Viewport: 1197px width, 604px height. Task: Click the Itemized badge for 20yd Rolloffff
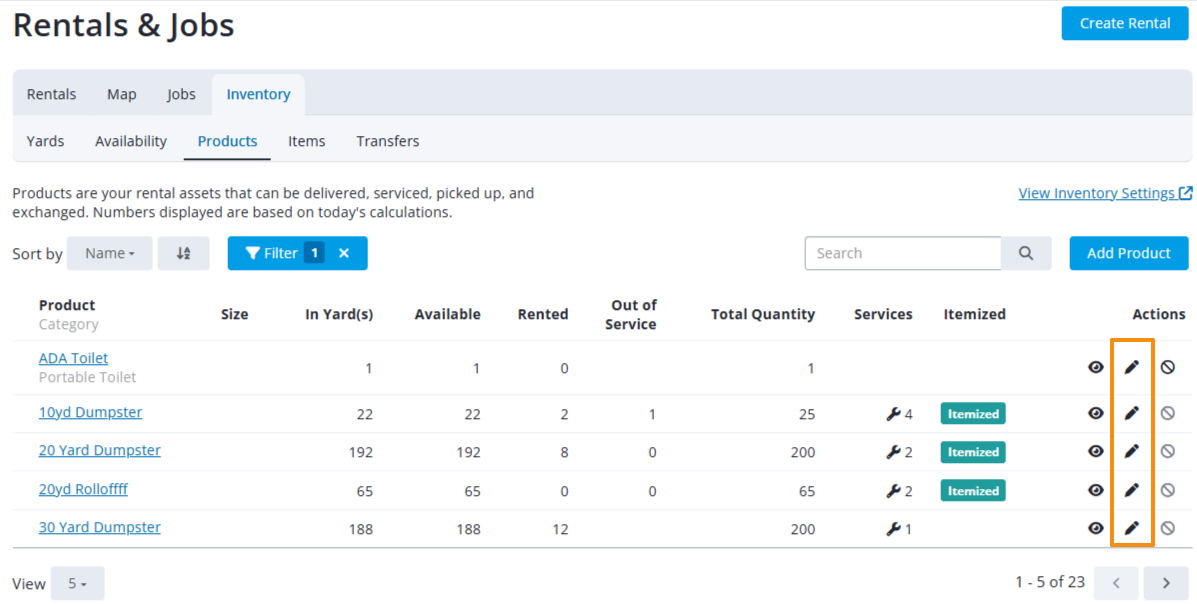point(973,491)
